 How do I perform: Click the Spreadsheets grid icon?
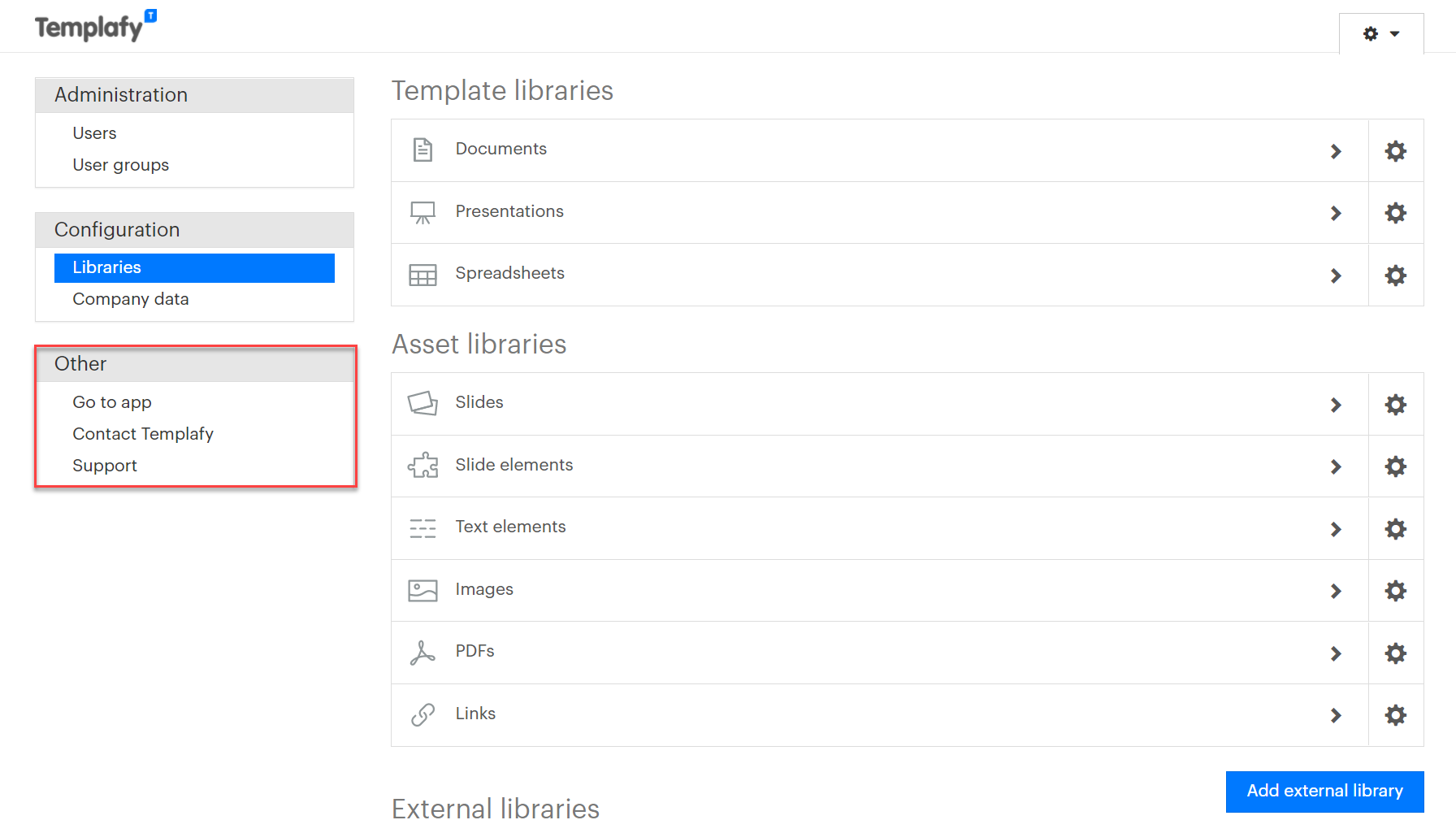pyautogui.click(x=422, y=275)
